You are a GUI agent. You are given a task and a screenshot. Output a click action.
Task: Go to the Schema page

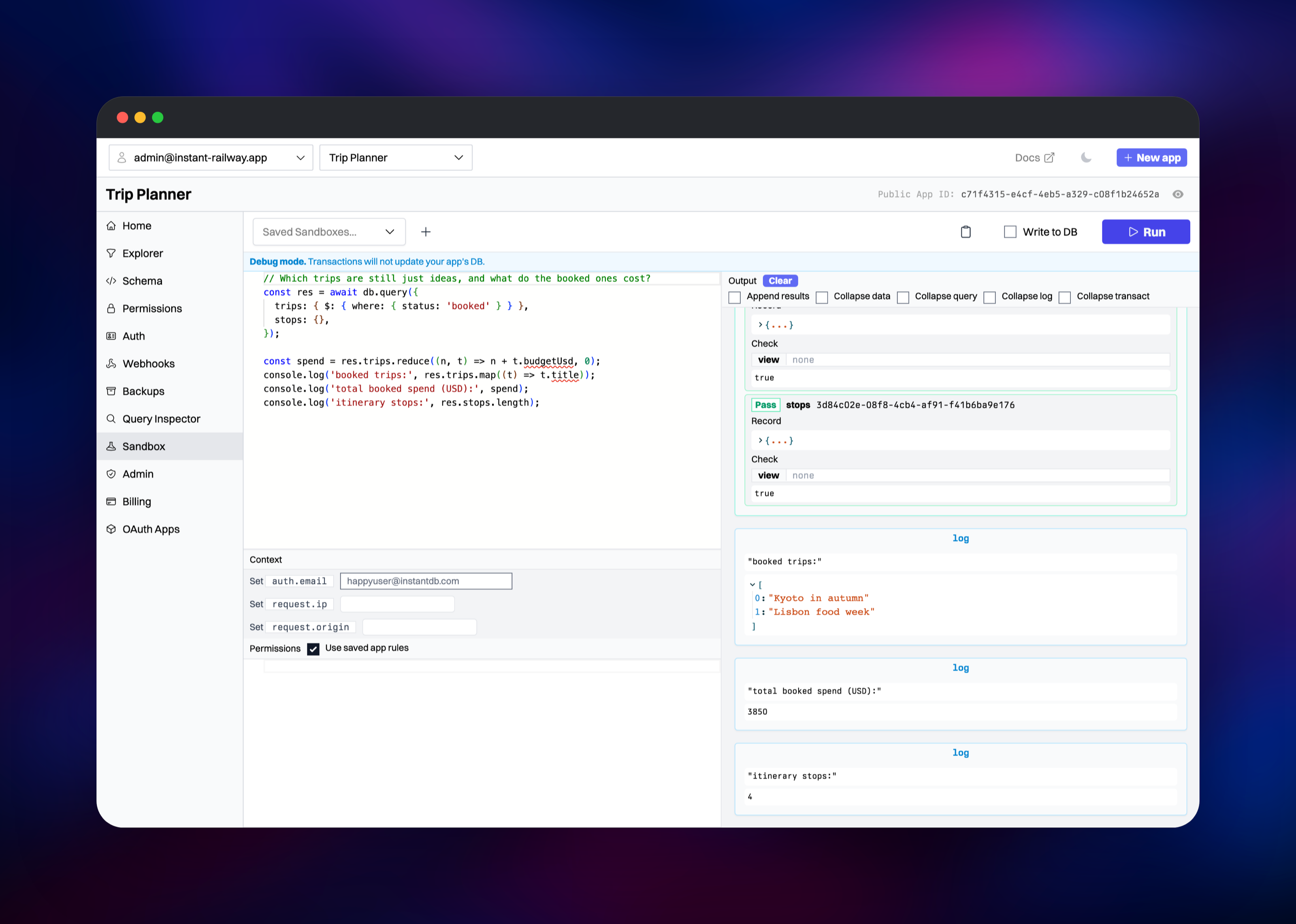[169, 281]
